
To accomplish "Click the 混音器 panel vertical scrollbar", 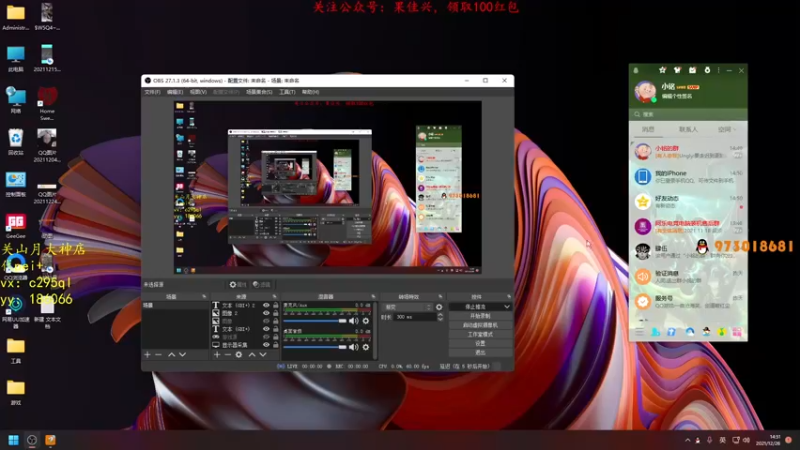I will (x=376, y=331).
